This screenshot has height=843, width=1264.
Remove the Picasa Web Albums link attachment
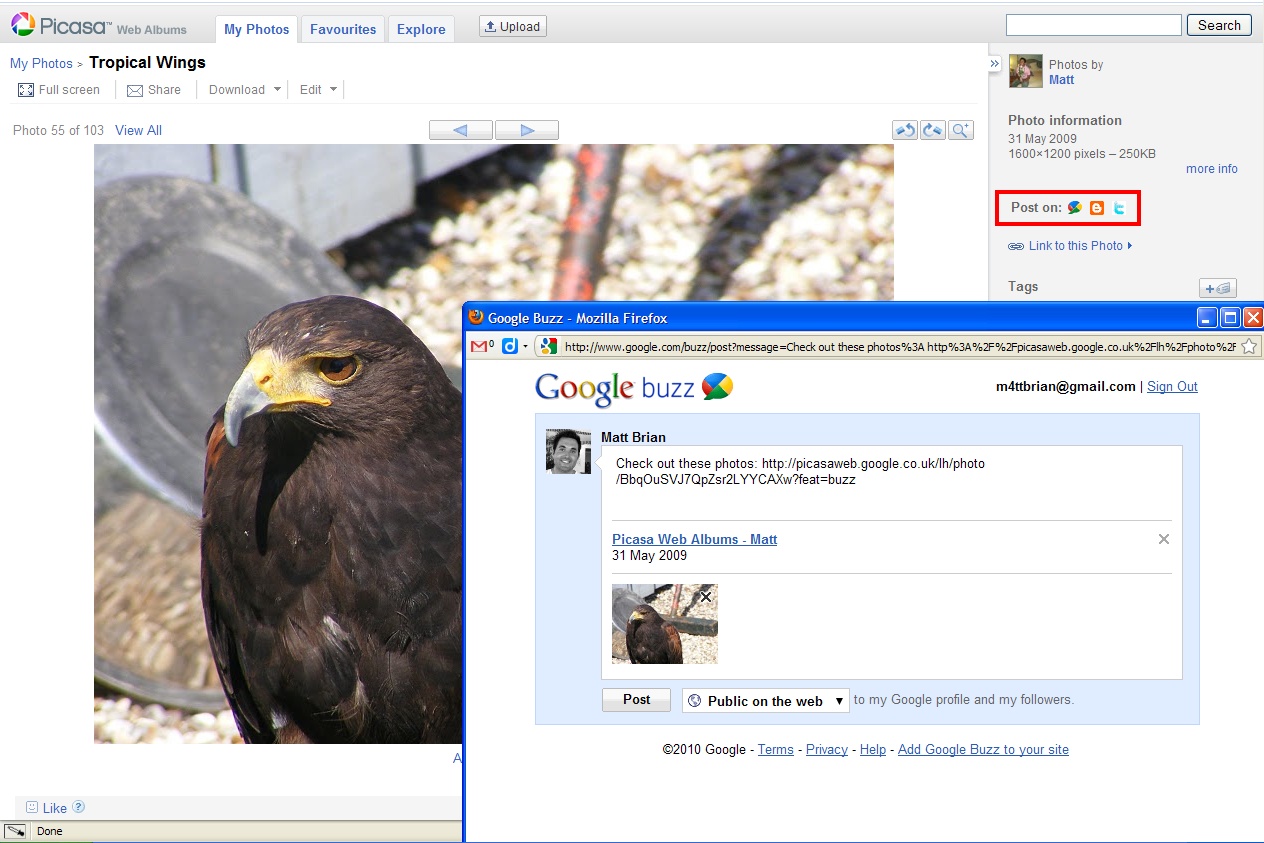pos(1163,539)
